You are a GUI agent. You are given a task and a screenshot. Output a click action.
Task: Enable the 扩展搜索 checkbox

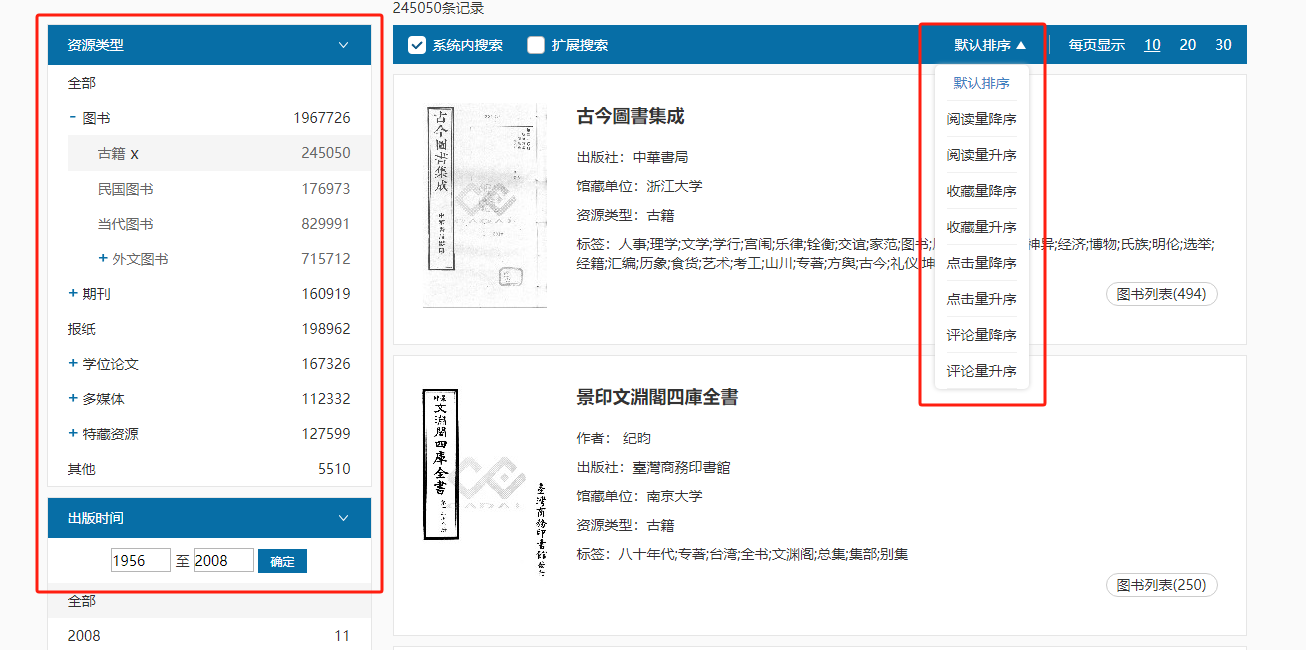[x=536, y=45]
